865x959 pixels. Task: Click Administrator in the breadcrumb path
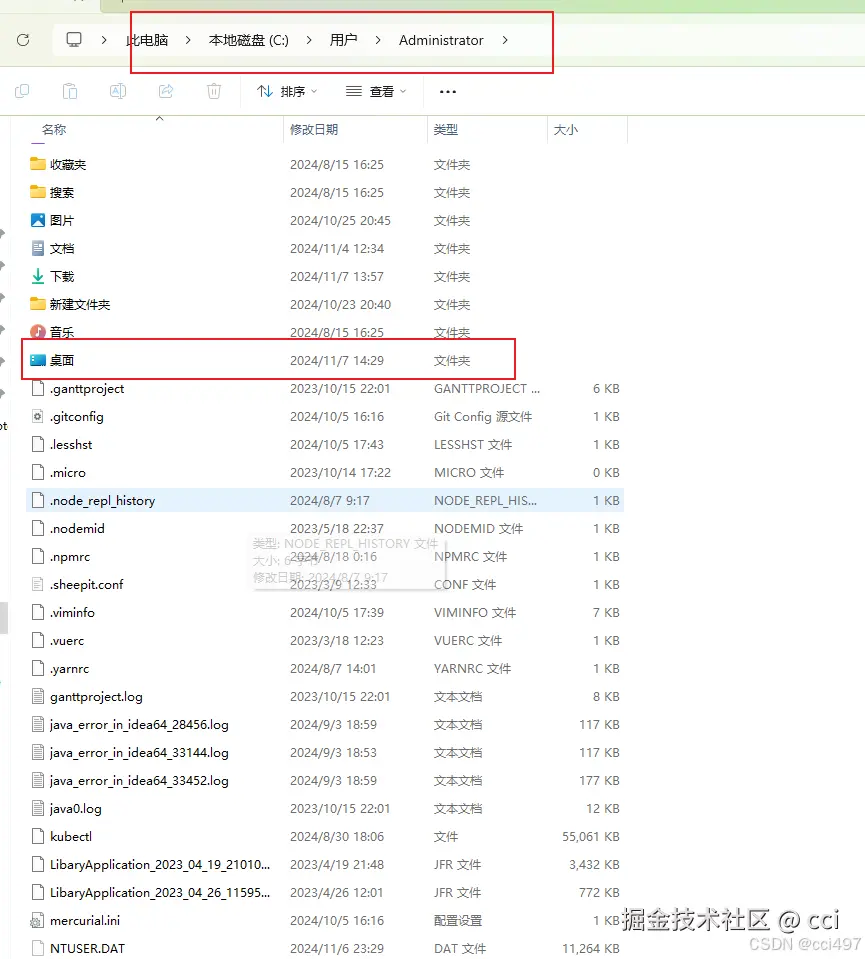(x=441, y=40)
